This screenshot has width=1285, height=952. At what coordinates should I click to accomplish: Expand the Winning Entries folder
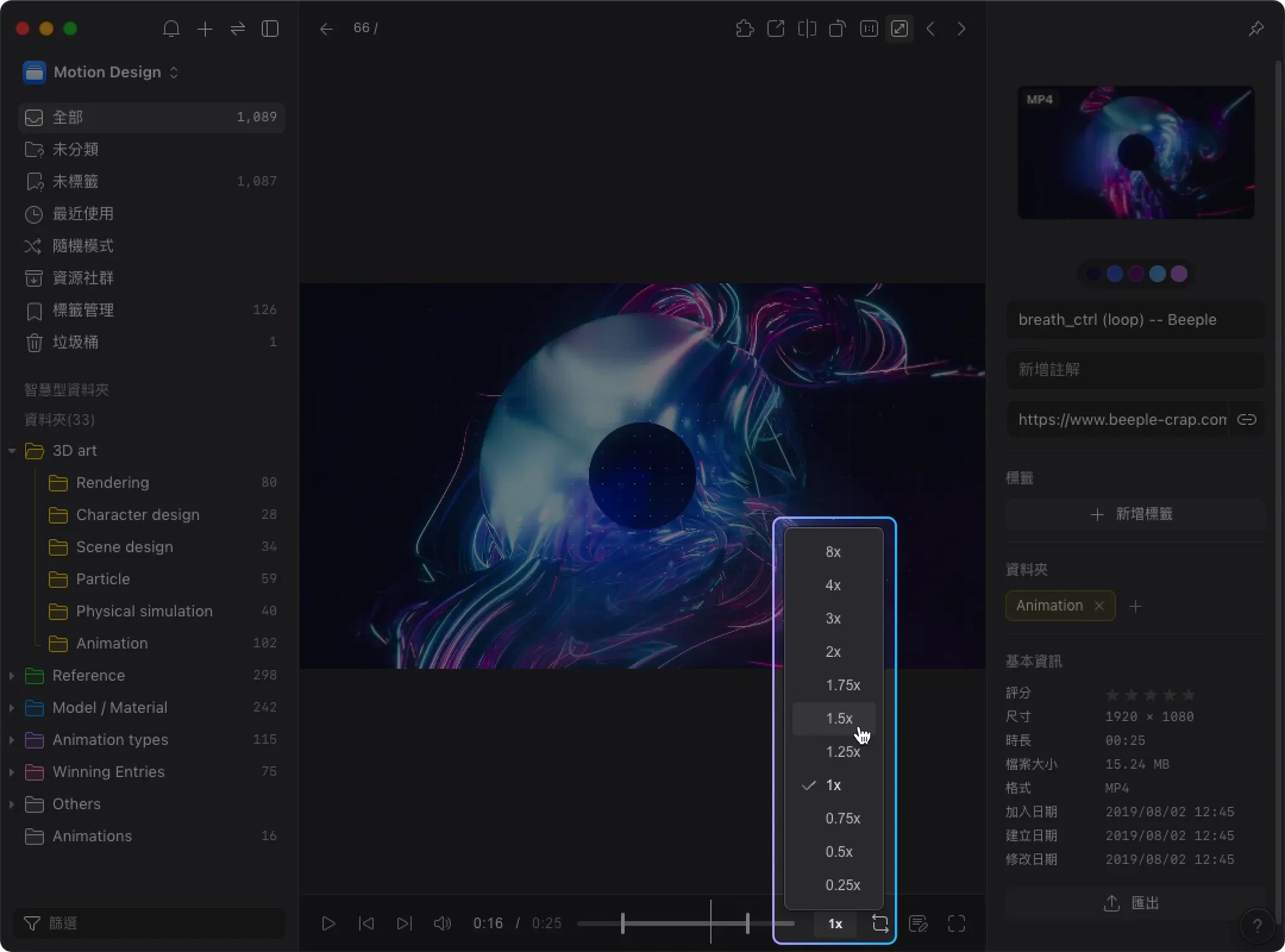(12, 771)
